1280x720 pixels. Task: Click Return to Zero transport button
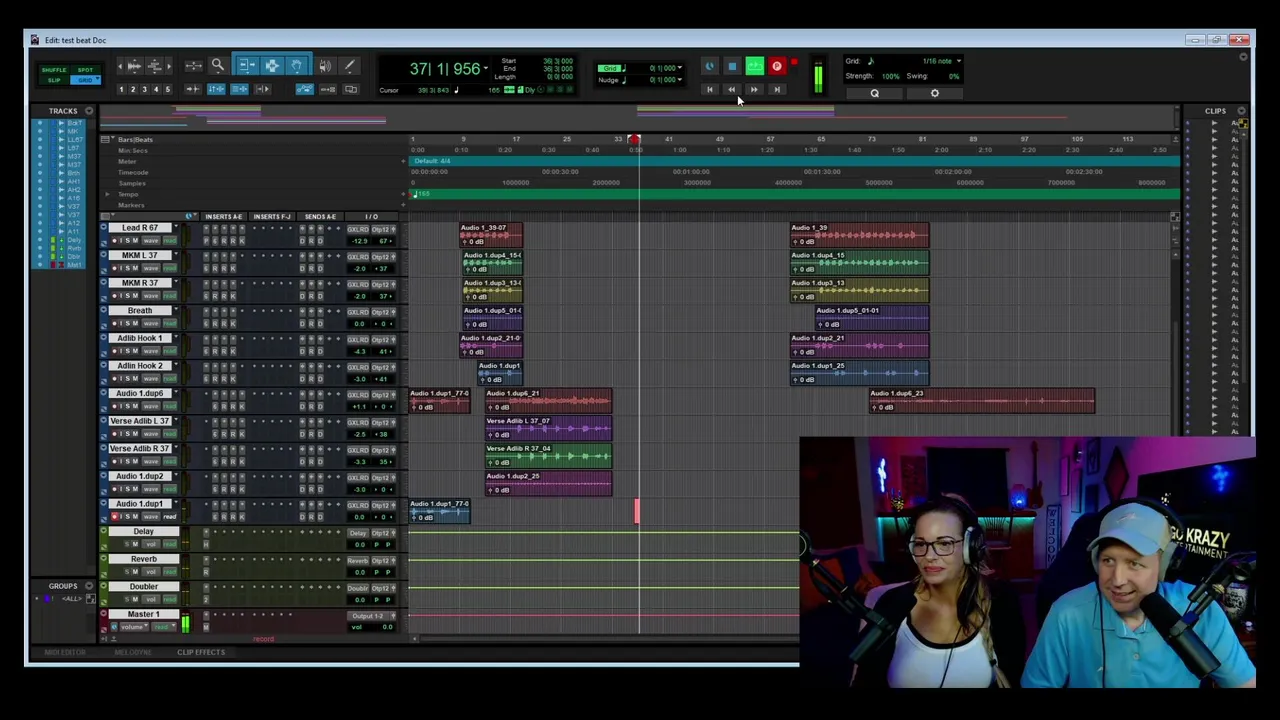[709, 90]
